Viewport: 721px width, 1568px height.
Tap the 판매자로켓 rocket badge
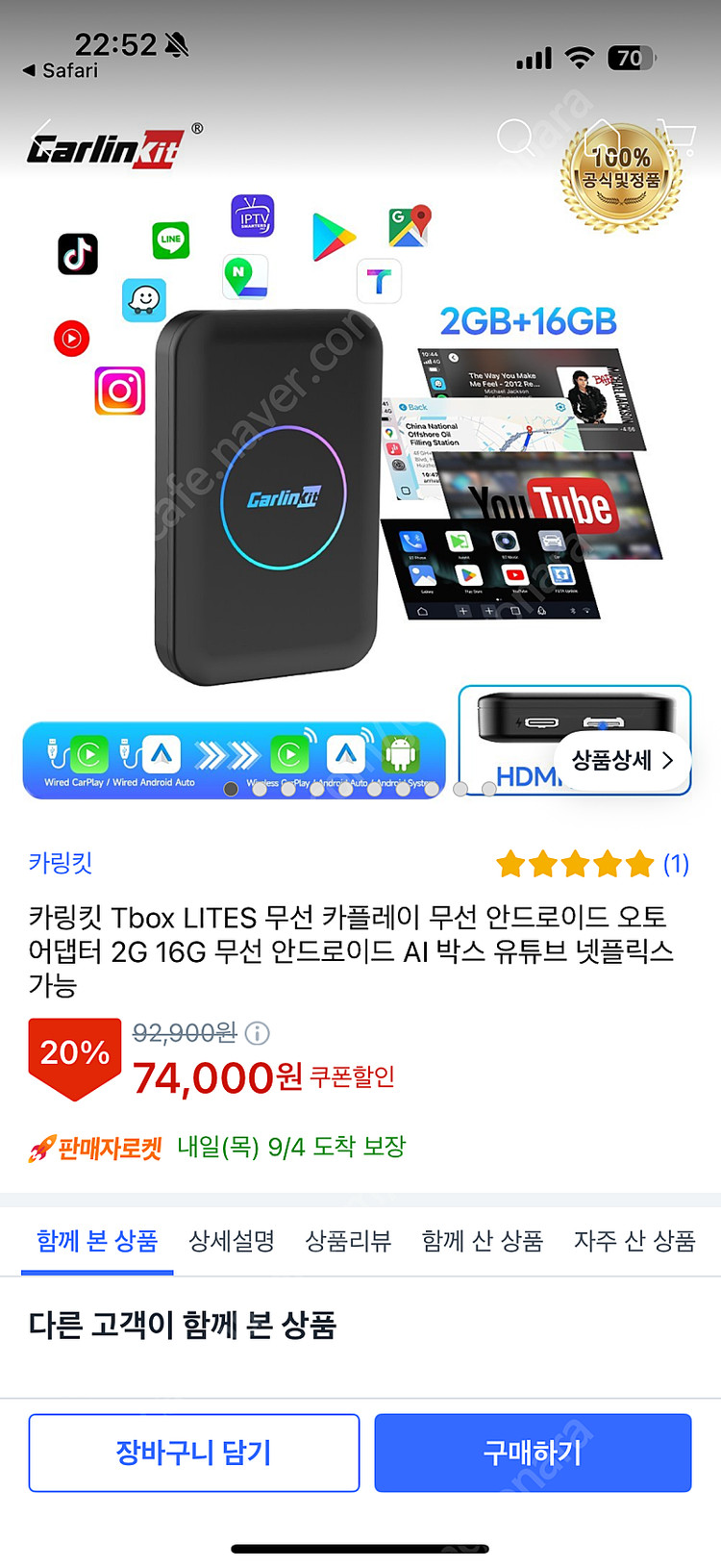click(95, 1148)
